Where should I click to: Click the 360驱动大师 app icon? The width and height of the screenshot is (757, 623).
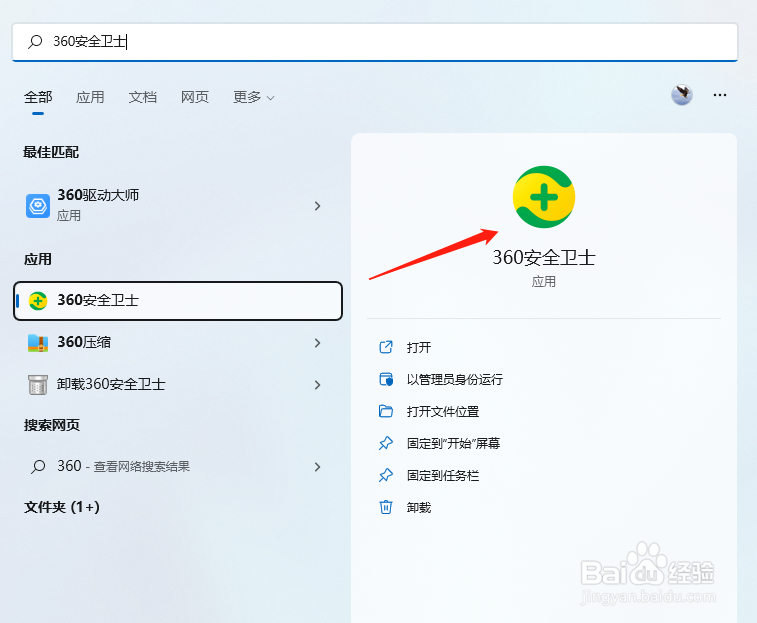coord(38,206)
